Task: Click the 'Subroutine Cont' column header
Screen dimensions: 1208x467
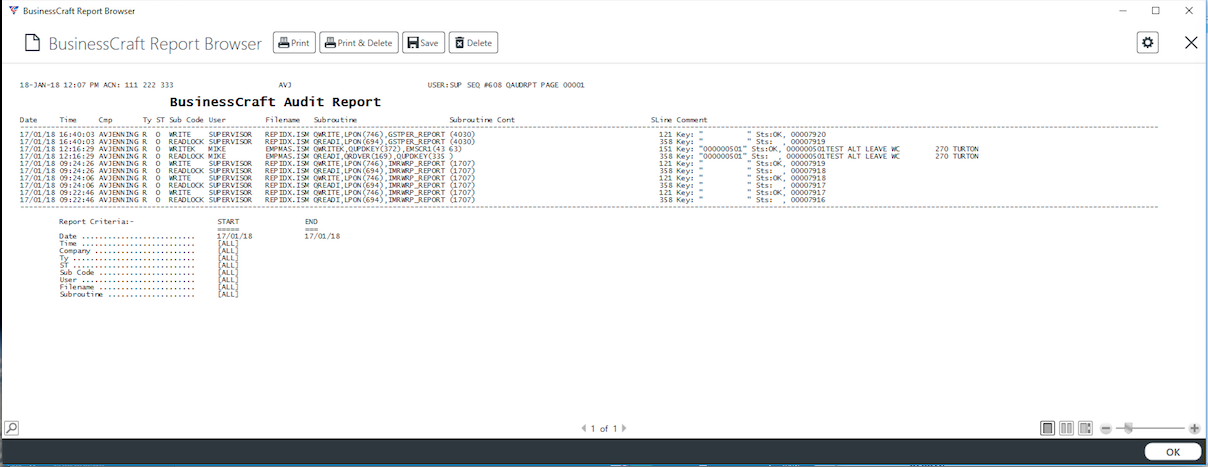Action: coord(482,120)
